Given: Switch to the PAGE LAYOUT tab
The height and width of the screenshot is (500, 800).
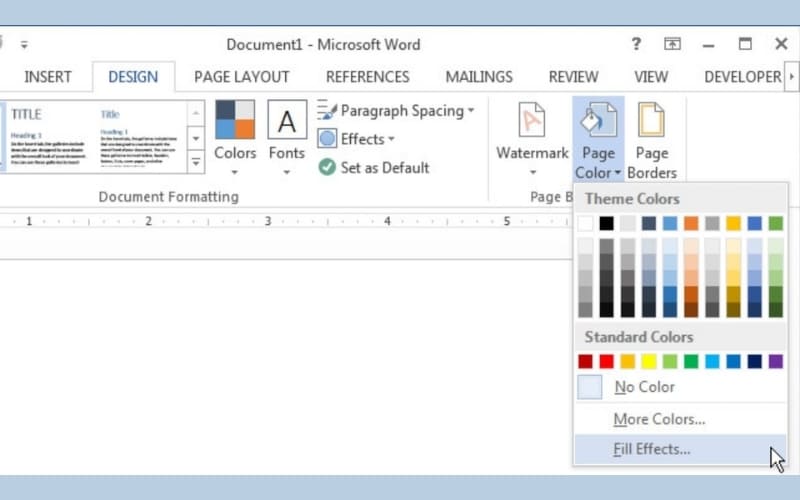Looking at the screenshot, I should coord(241,77).
